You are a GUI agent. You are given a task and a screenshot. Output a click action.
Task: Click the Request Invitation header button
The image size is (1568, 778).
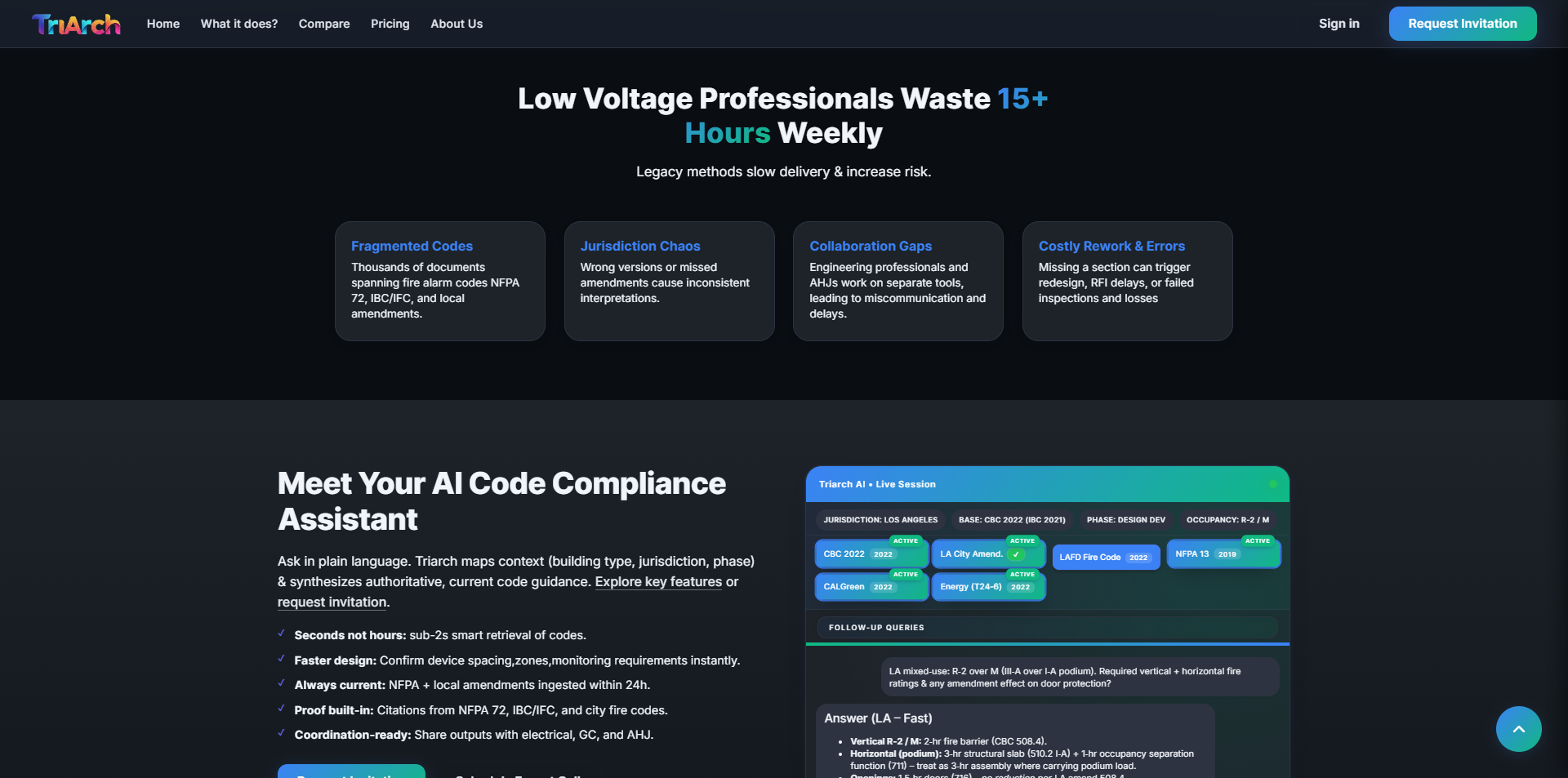pyautogui.click(x=1462, y=24)
